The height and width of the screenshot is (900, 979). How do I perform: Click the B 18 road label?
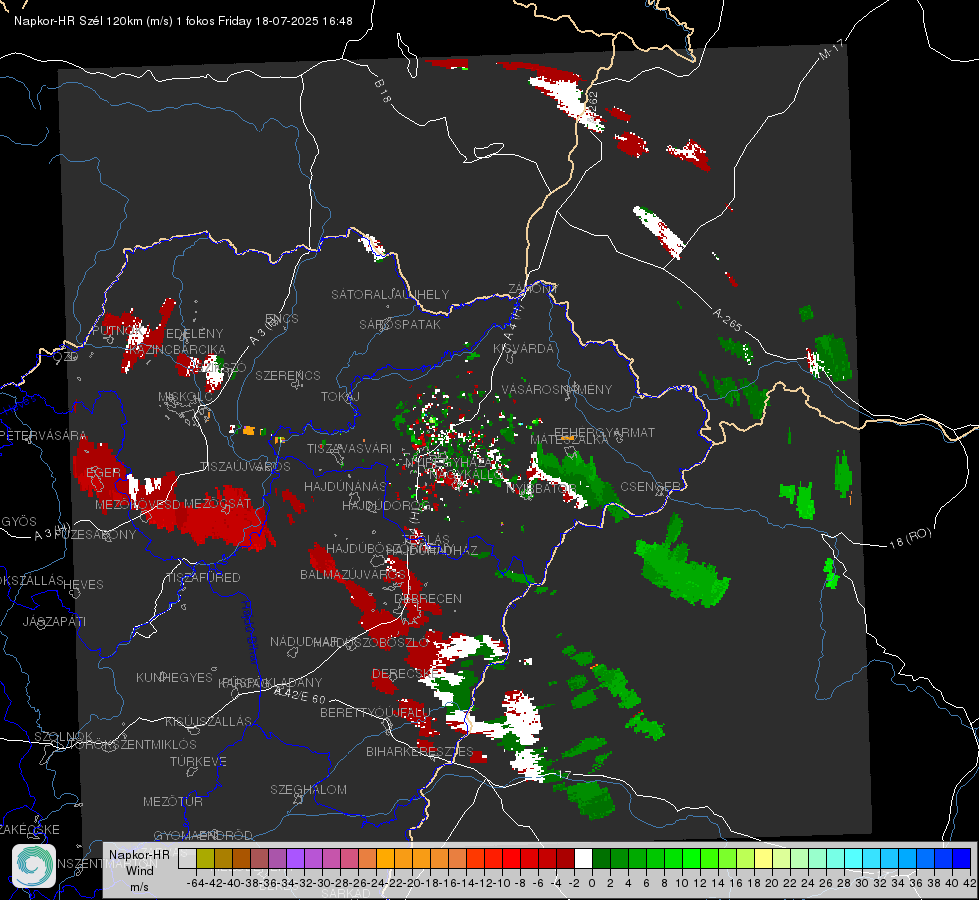(383, 91)
